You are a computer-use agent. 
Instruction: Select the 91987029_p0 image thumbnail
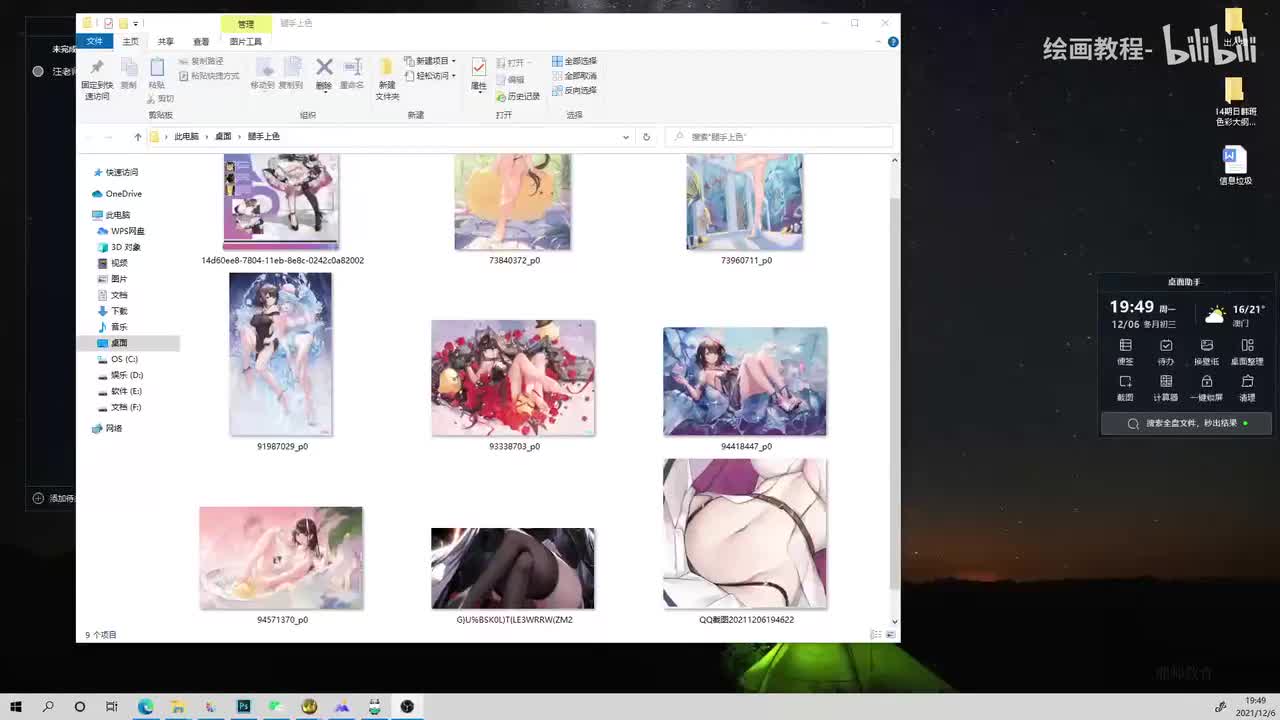(281, 354)
